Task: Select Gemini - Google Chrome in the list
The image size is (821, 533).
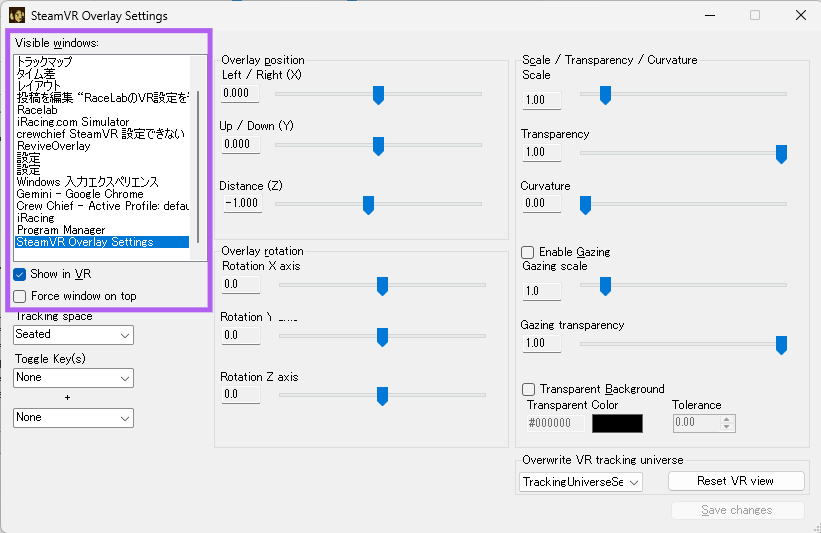Action: [x=102, y=194]
